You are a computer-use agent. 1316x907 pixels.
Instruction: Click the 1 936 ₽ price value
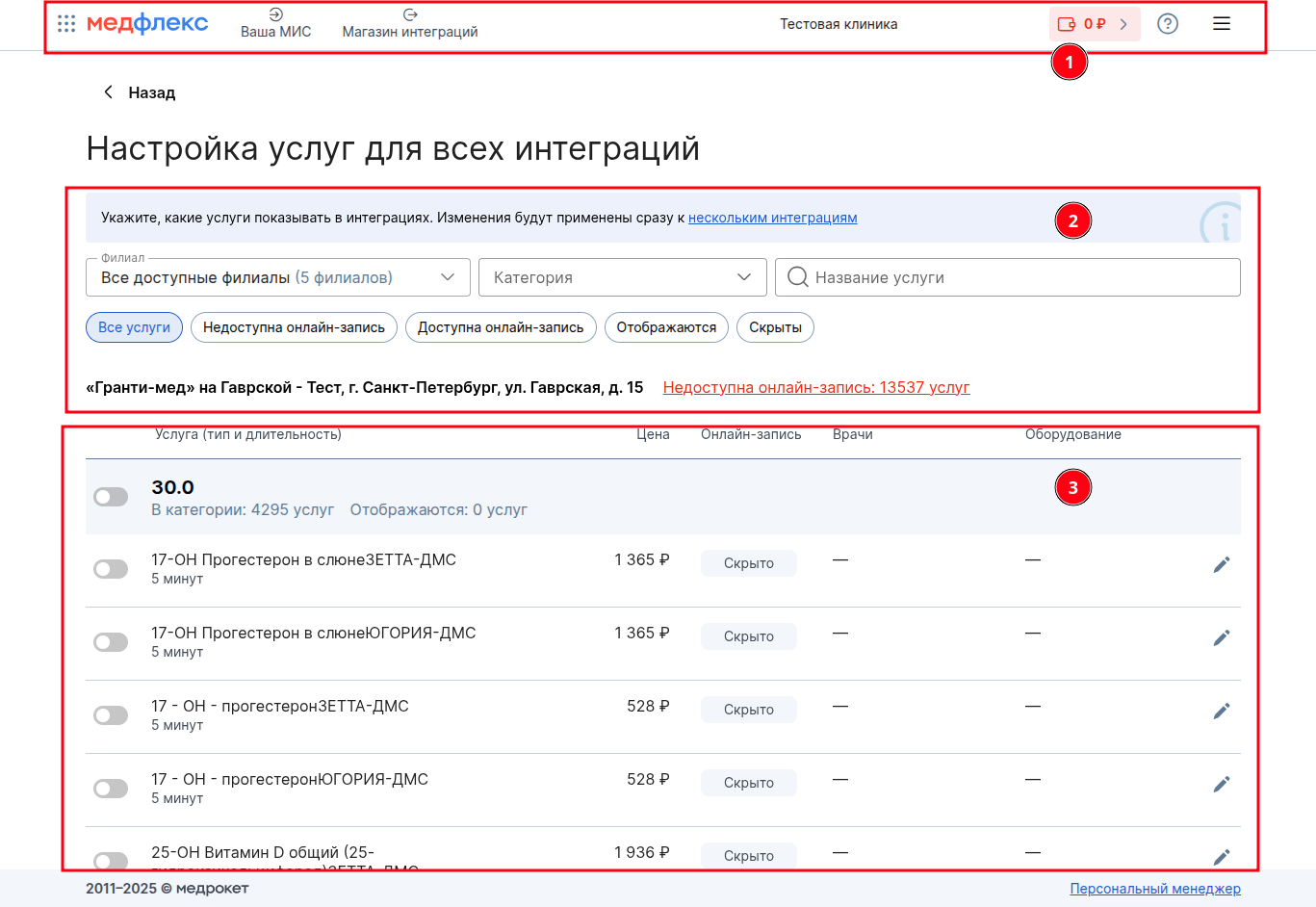(x=642, y=852)
